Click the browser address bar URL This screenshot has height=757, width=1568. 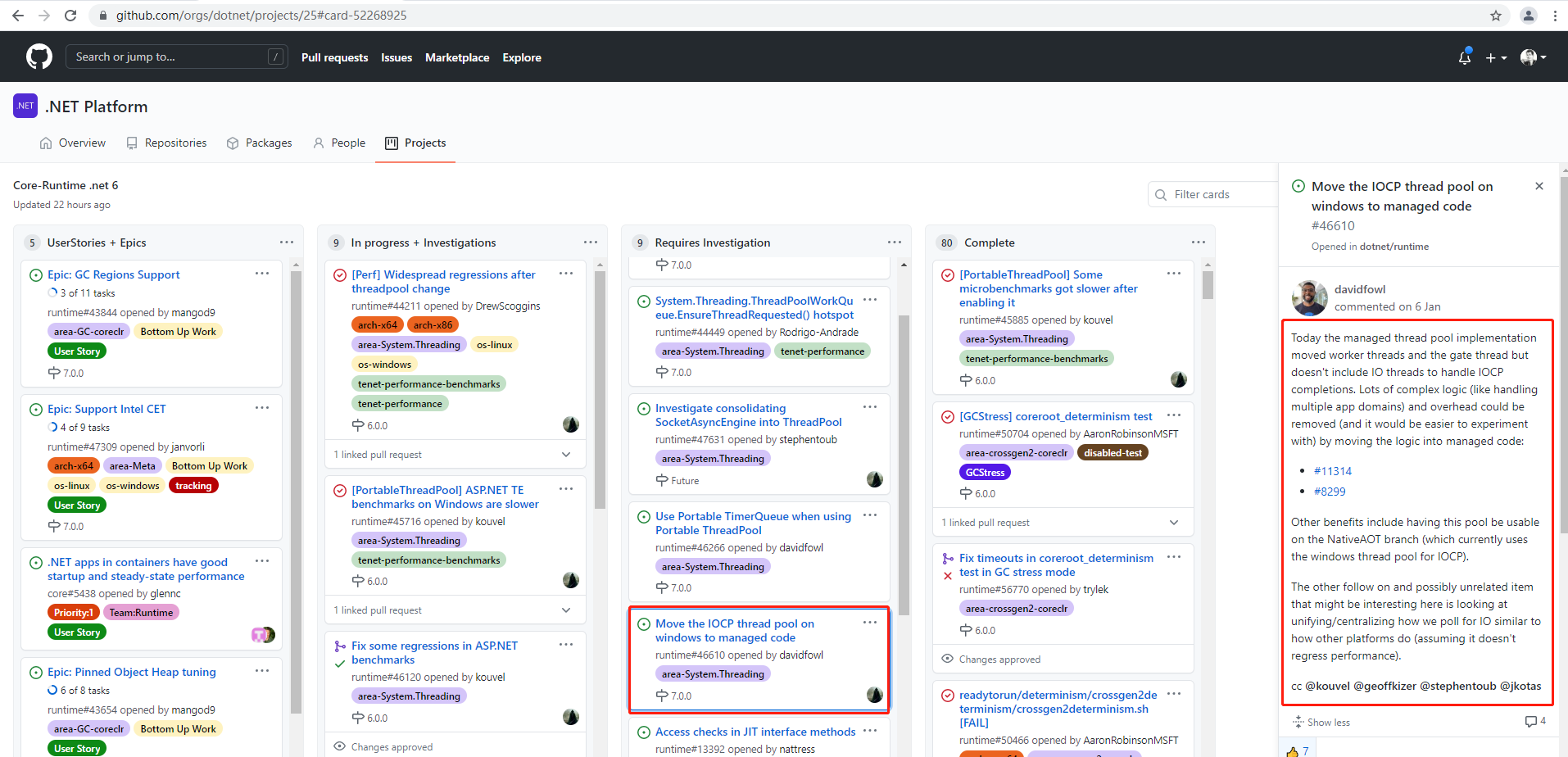coord(261,16)
